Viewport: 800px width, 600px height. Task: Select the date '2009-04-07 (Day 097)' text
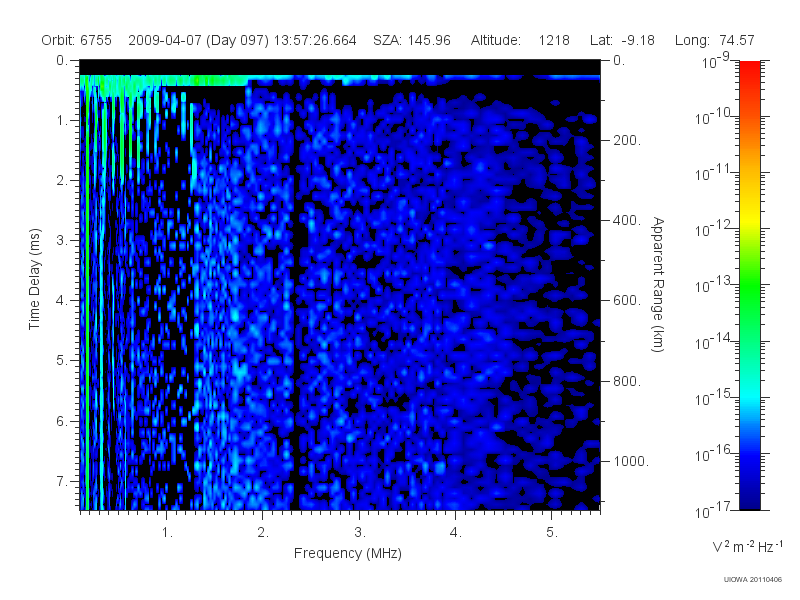198,40
